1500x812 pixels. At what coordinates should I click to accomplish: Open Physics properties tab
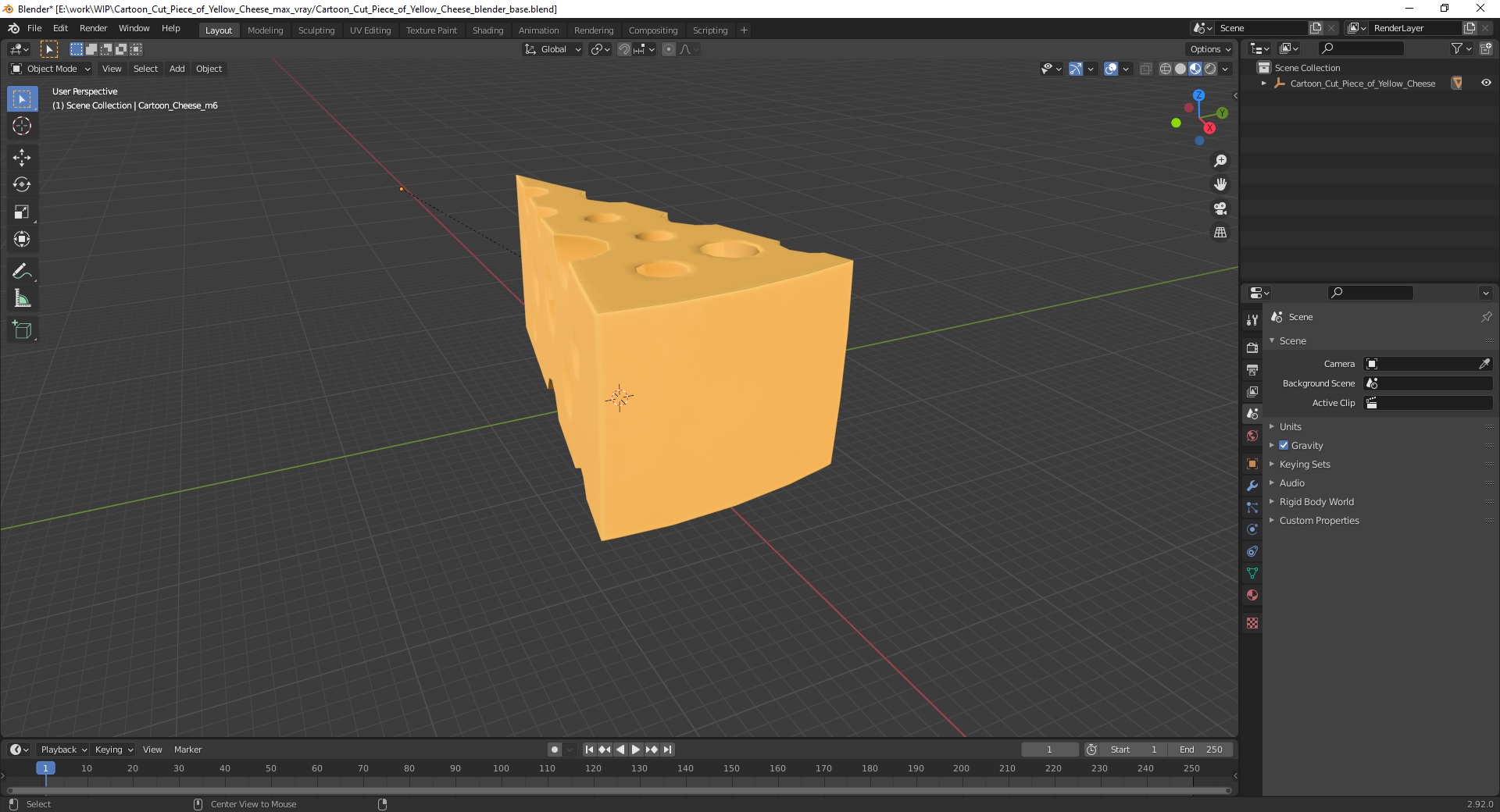1252,529
